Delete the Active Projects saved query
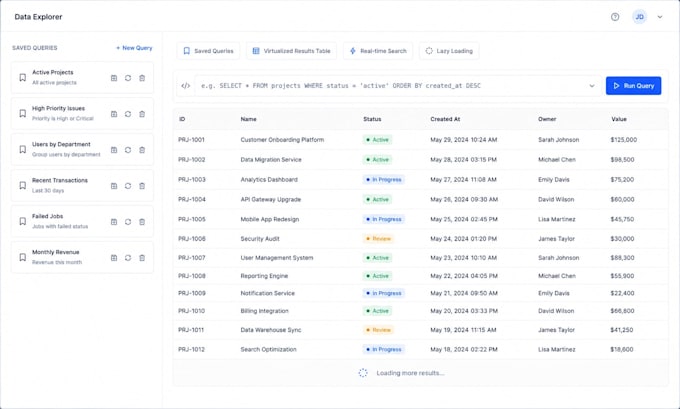The height and width of the screenshot is (409, 680). (142, 78)
